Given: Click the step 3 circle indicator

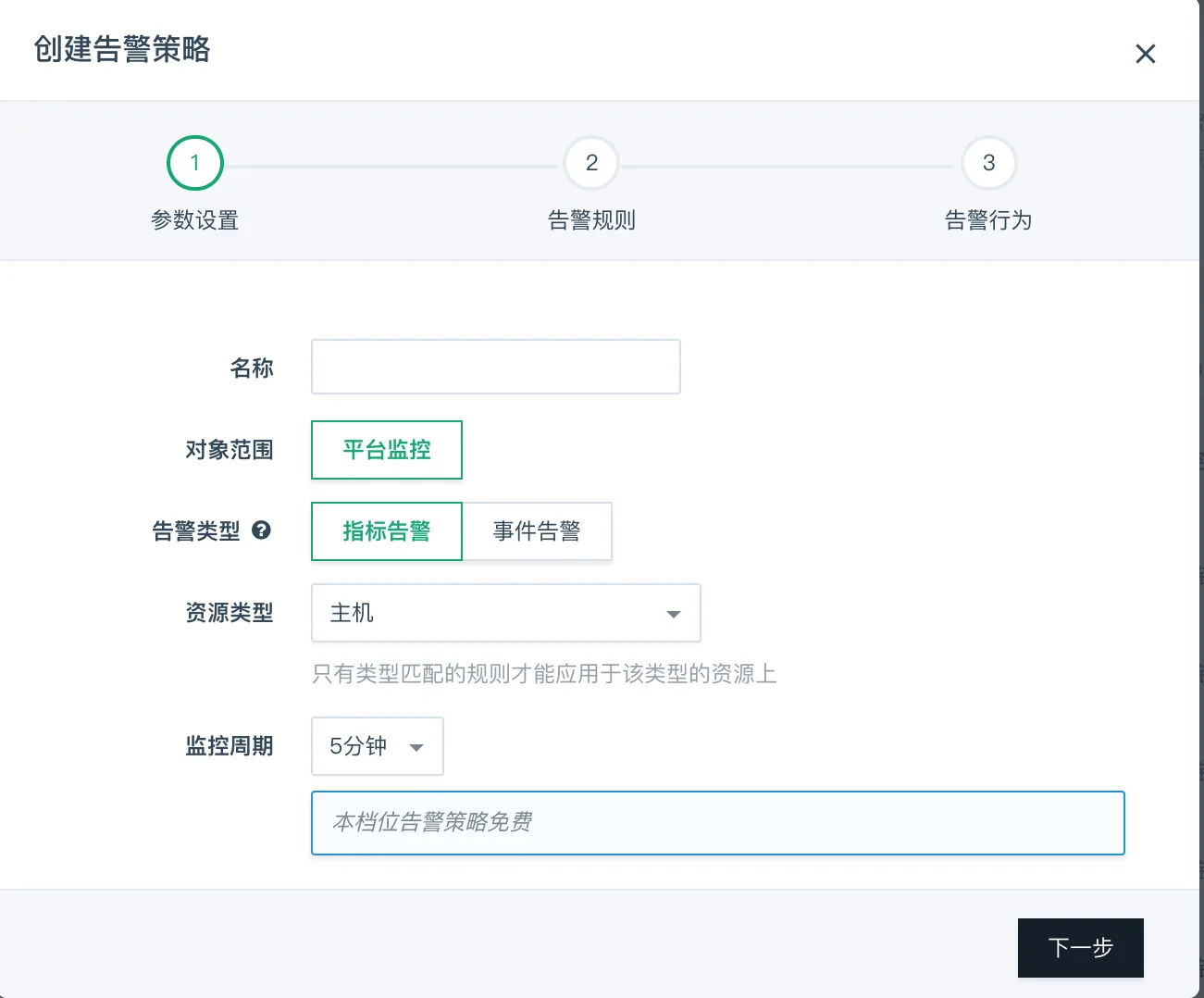Looking at the screenshot, I should tap(988, 163).
